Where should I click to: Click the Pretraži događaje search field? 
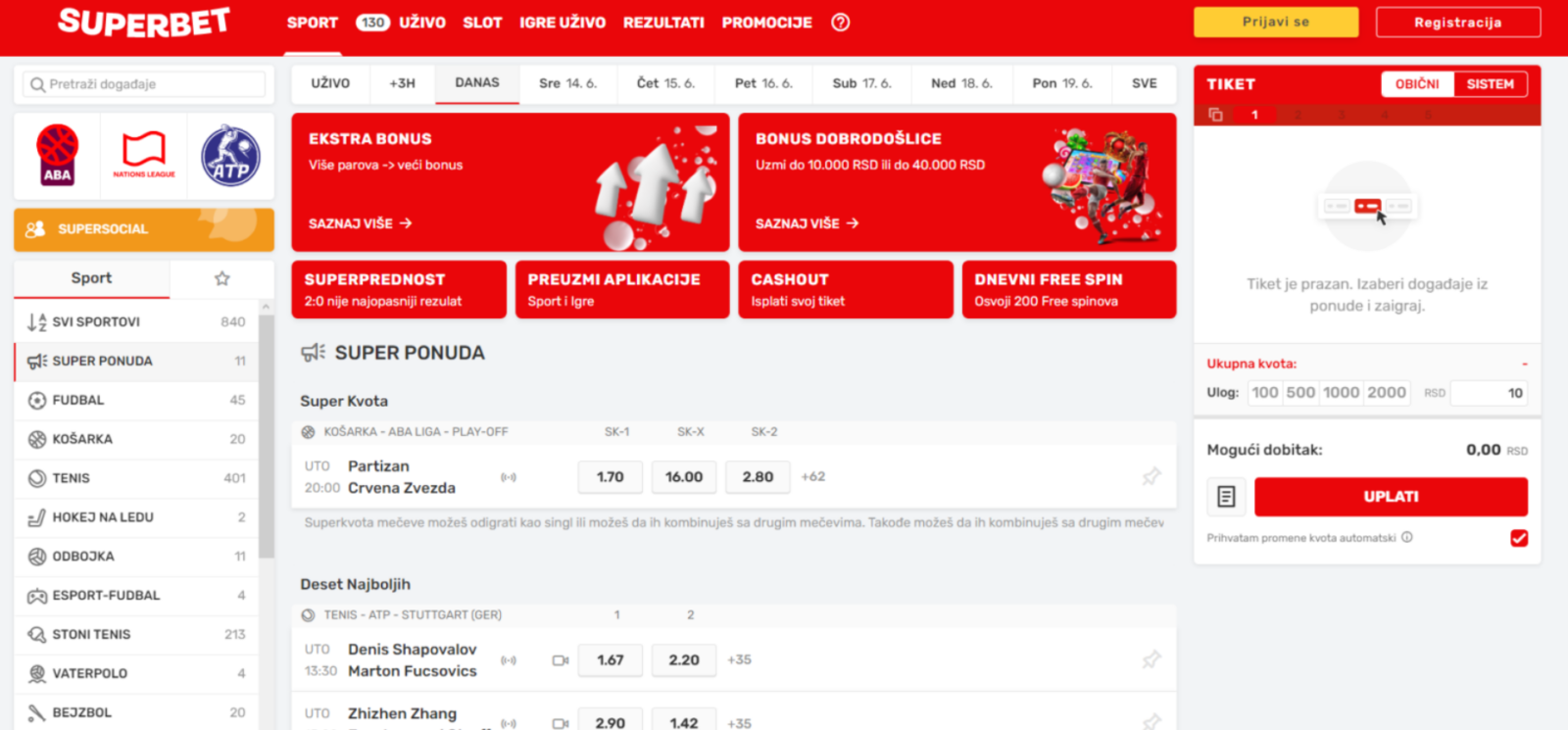[144, 84]
